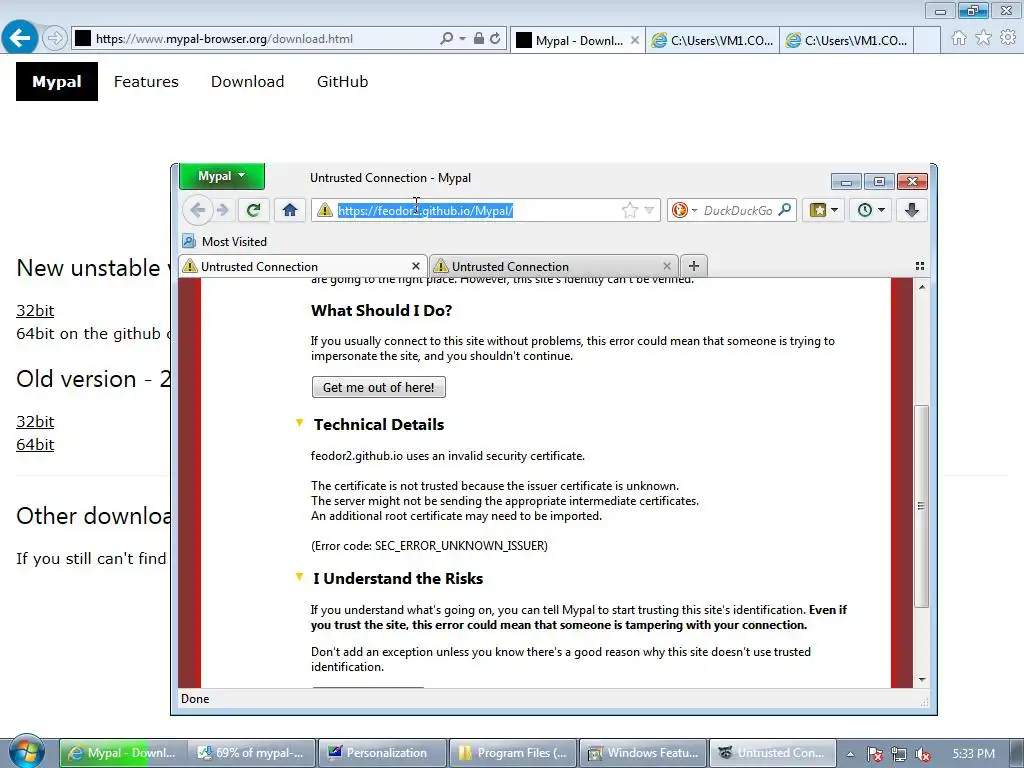The height and width of the screenshot is (768, 1024).
Task: Open the Internet Explorer favorites star
Action: tap(983, 38)
